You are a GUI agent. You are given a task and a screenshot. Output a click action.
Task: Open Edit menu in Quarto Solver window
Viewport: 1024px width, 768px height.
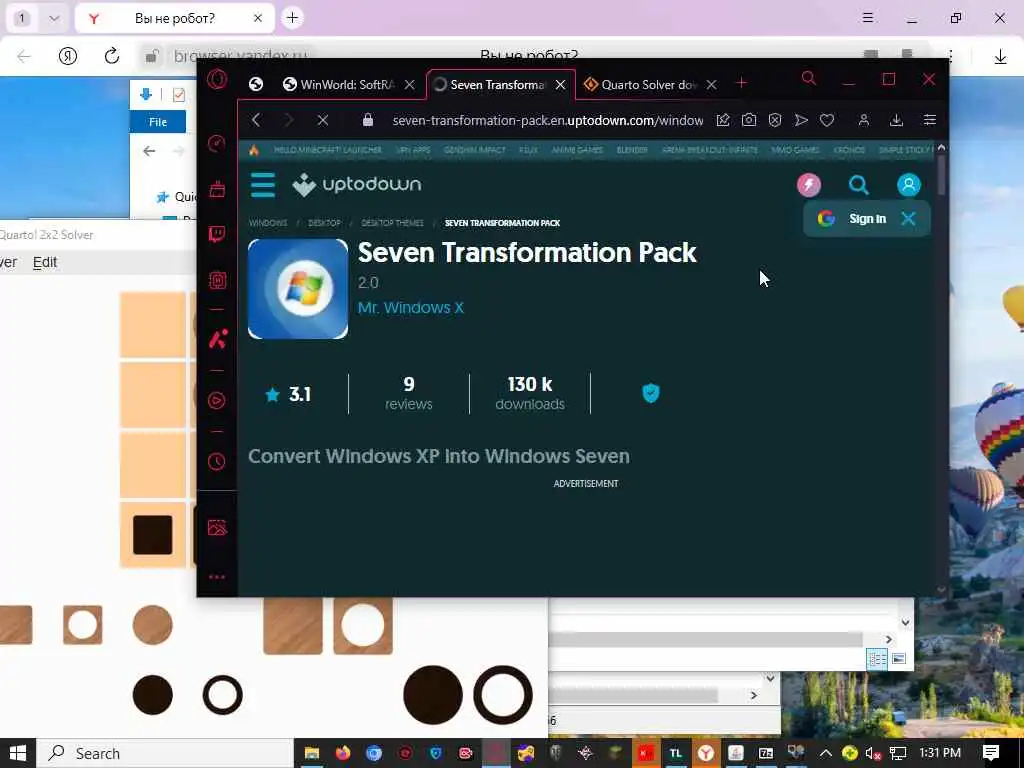45,262
